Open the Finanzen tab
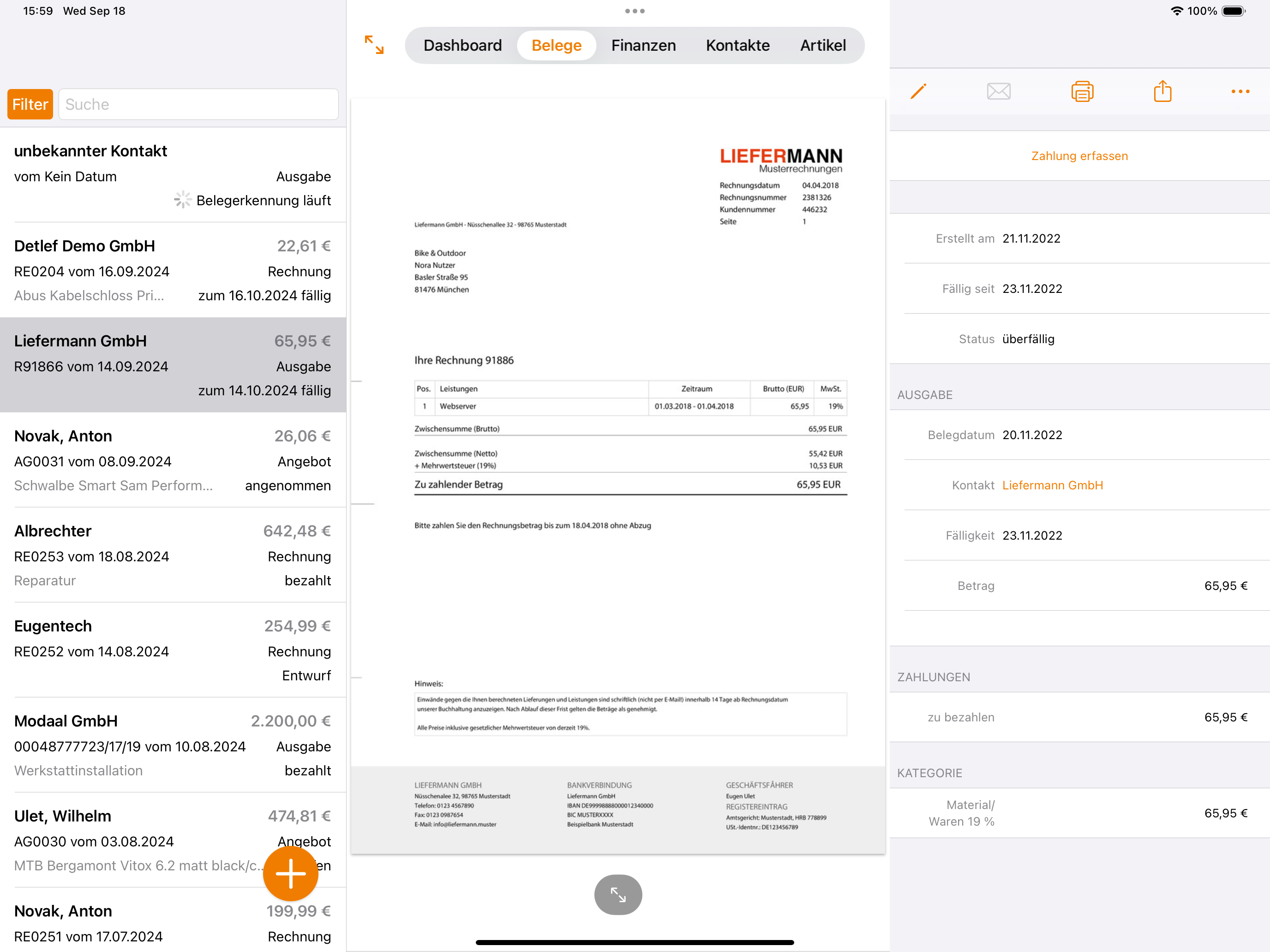Viewport: 1270px width, 952px height. [x=643, y=45]
